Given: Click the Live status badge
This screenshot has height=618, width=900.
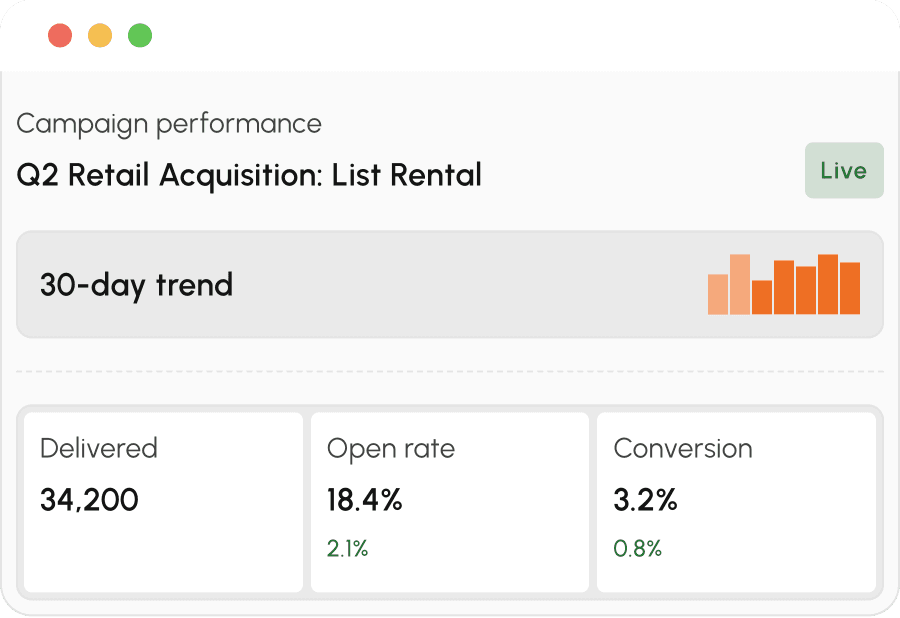Looking at the screenshot, I should (844, 170).
